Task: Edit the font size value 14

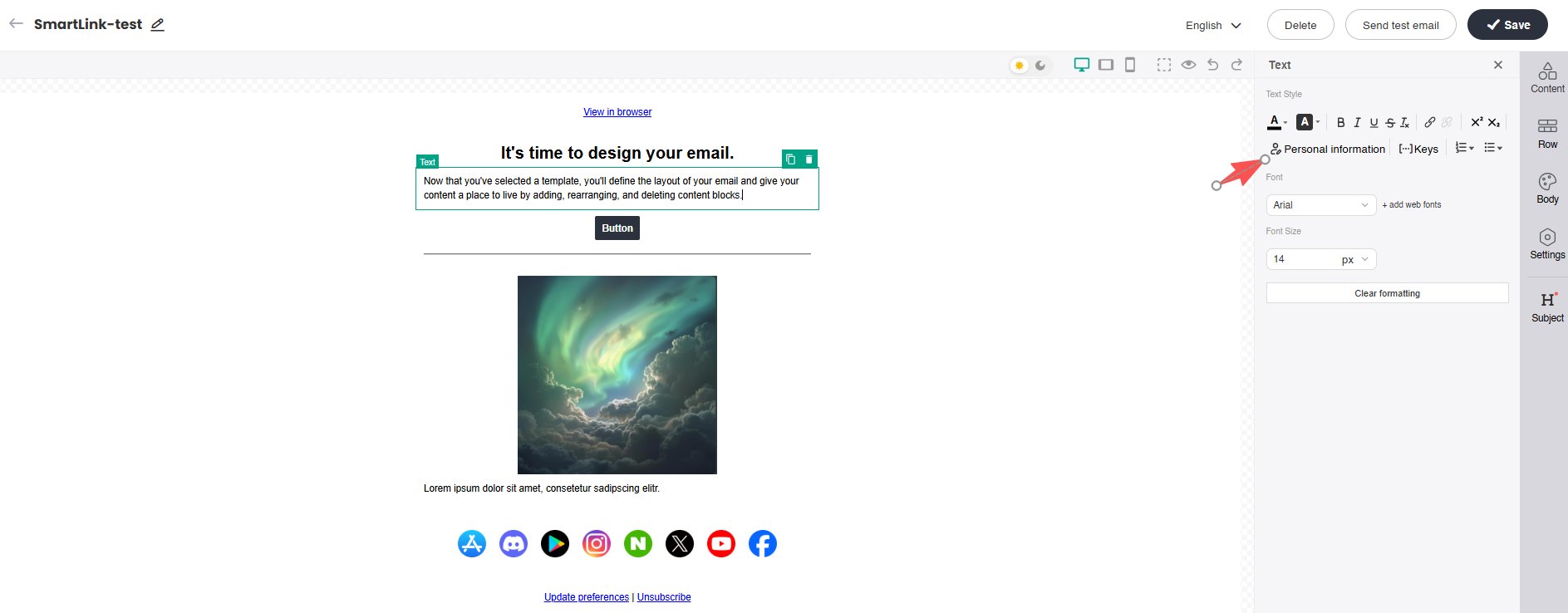Action: [1300, 259]
